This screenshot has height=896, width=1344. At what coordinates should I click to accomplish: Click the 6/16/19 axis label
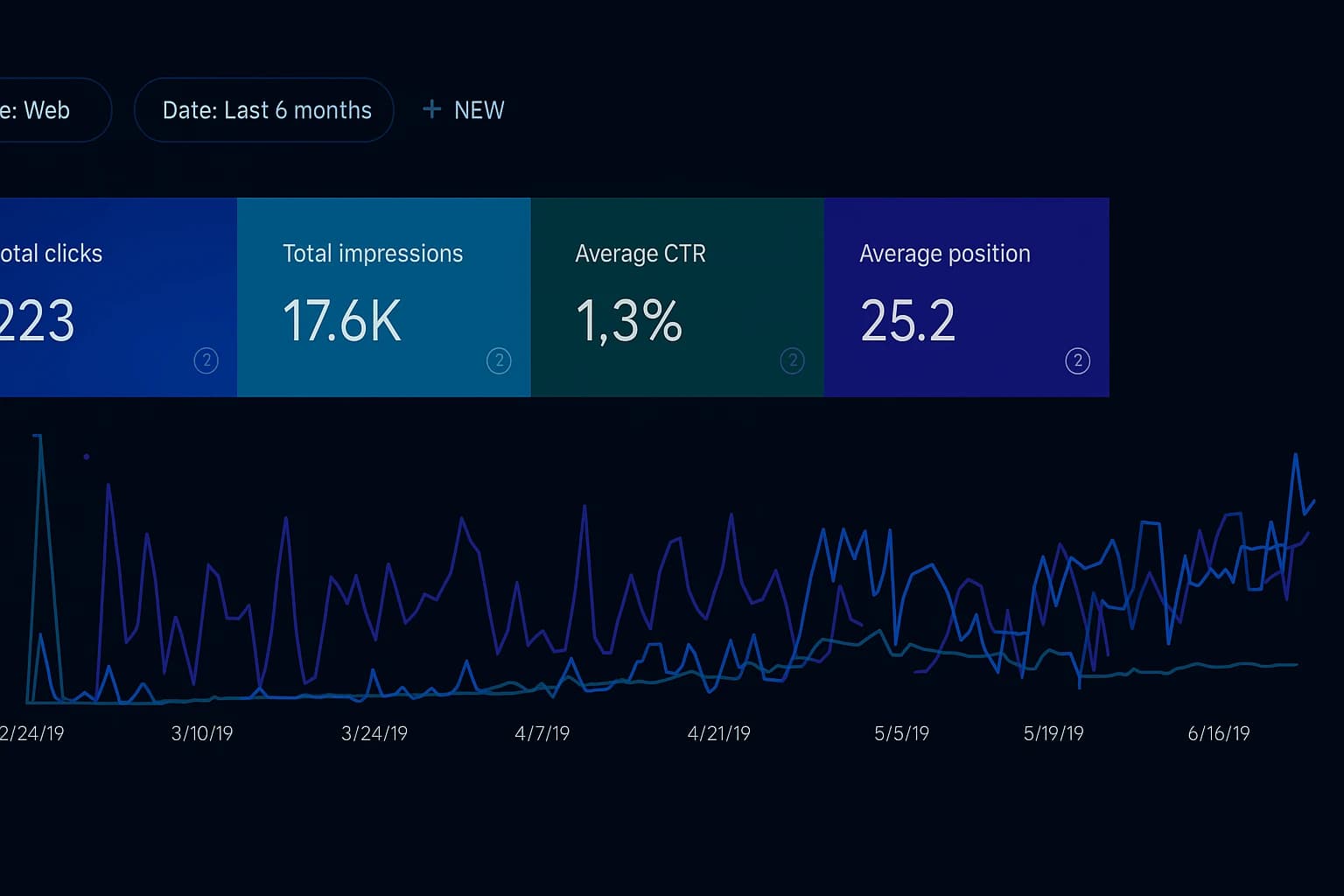[x=1218, y=733]
